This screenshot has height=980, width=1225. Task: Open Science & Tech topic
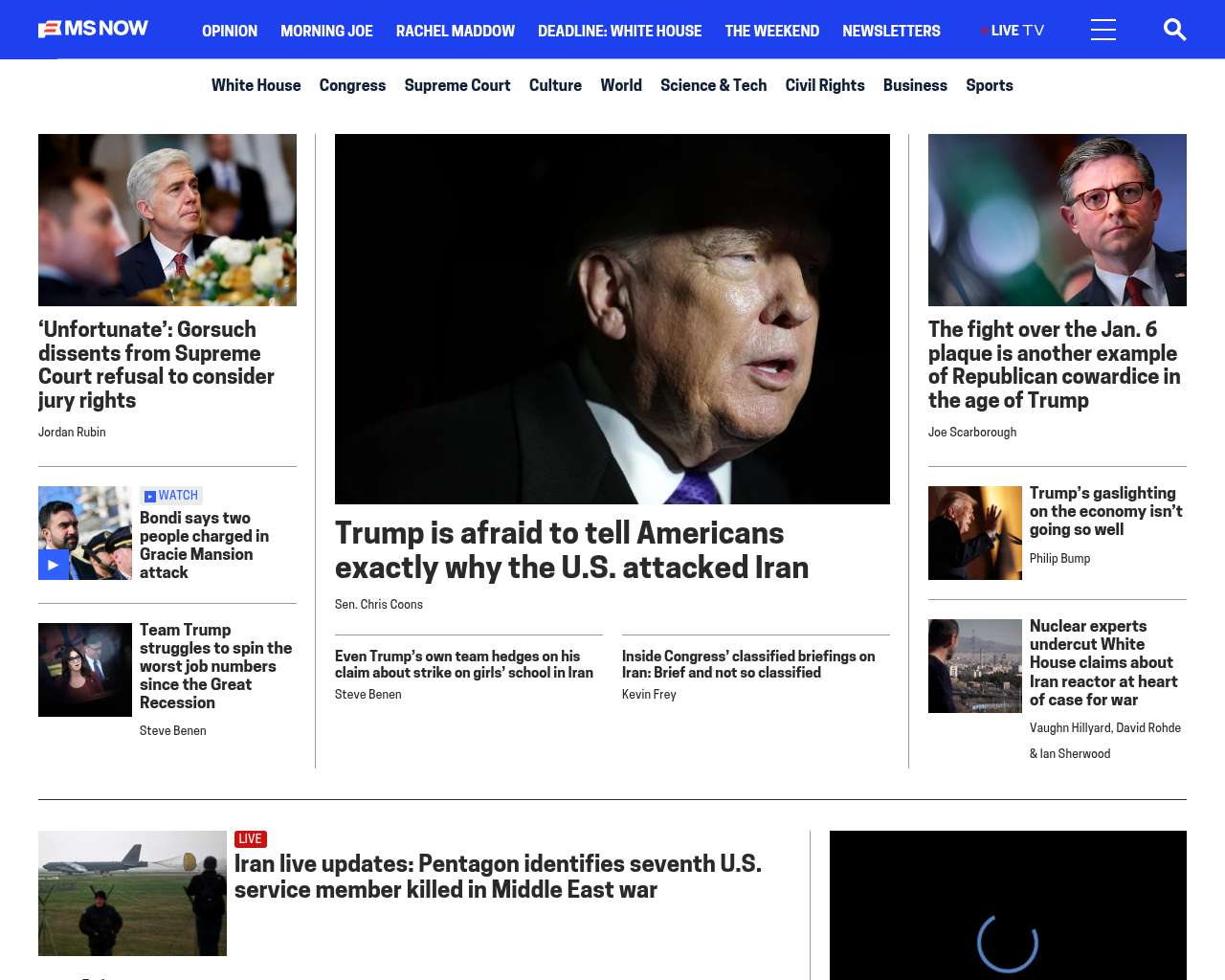click(x=713, y=85)
